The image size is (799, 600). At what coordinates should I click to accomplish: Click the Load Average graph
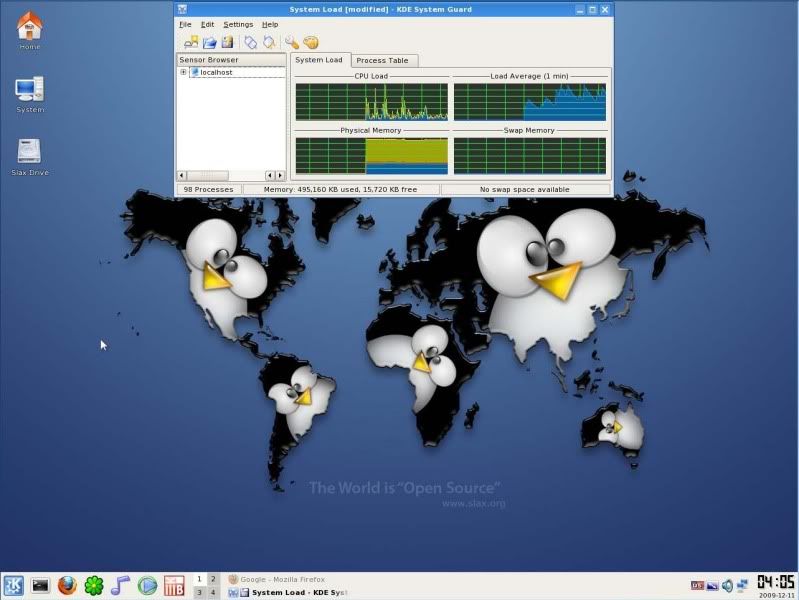click(x=530, y=102)
